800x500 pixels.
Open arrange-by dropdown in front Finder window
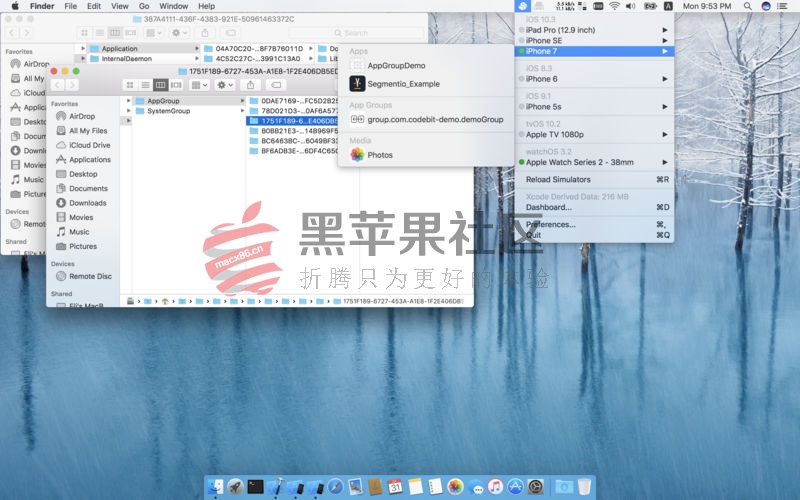(198, 85)
